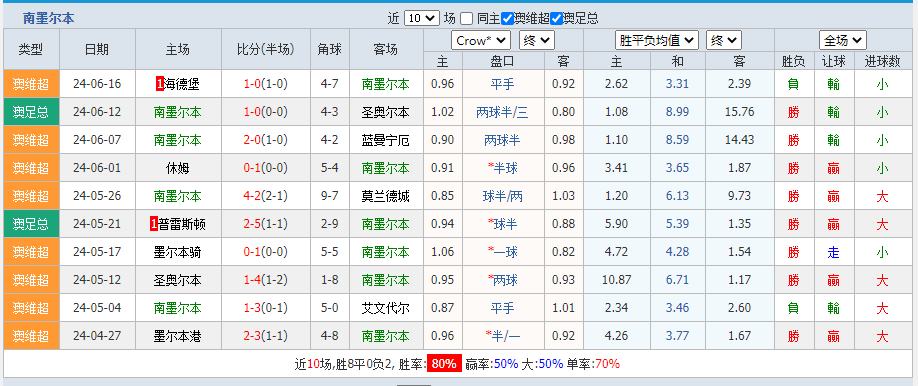Click the 角球 column header

[330, 49]
